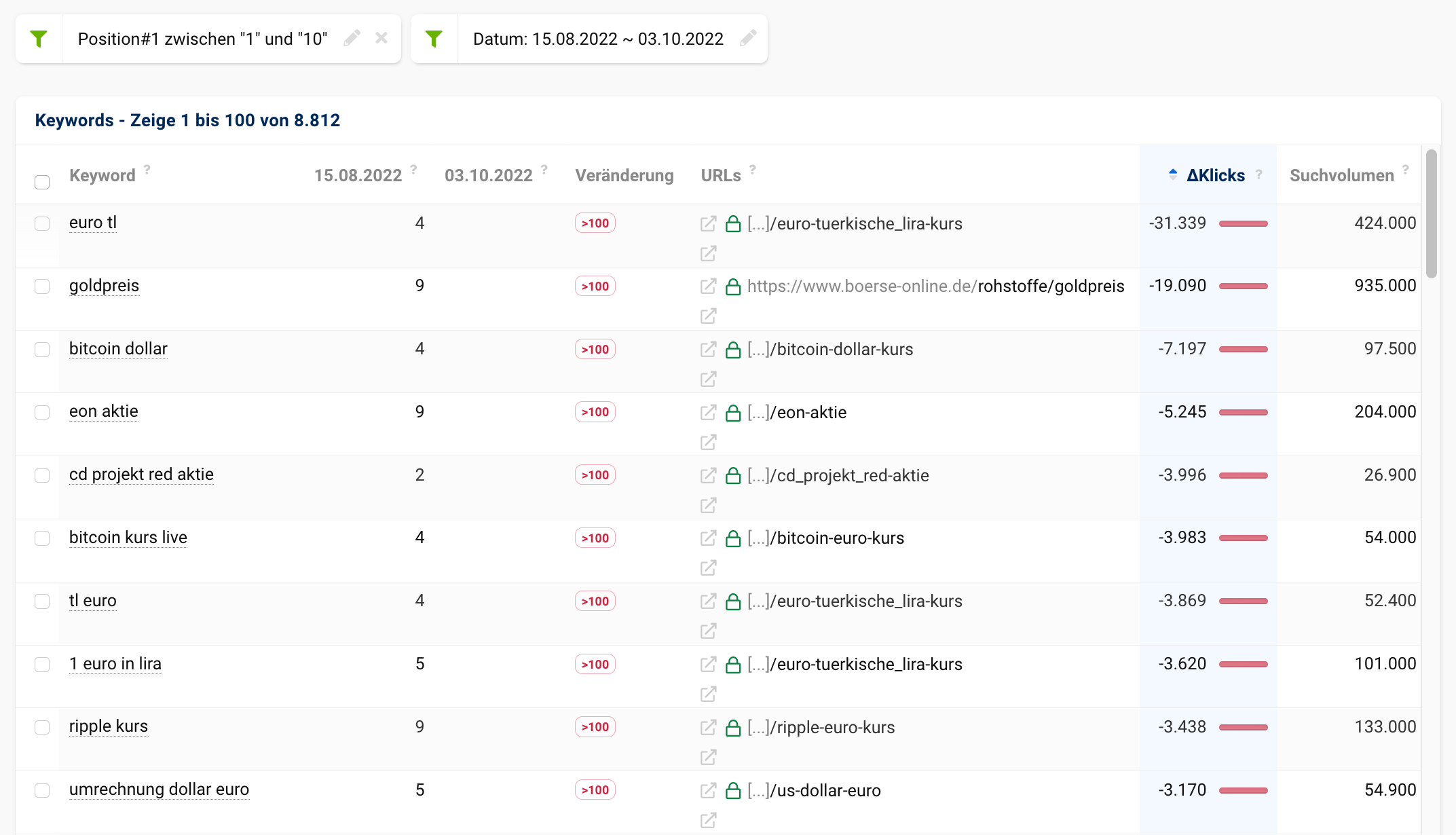Click the funnel icon of Position#1 filter
1456x835 pixels.
39,39
